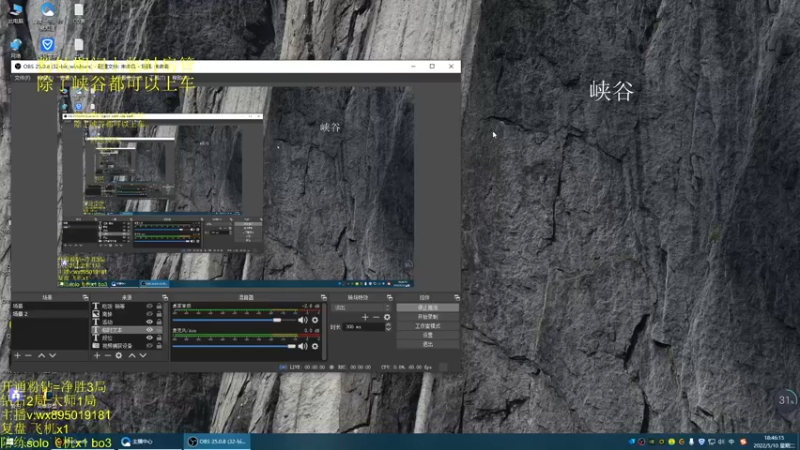Increase transition duration with up stepper
The width and height of the screenshot is (800, 450).
pyautogui.click(x=388, y=324)
